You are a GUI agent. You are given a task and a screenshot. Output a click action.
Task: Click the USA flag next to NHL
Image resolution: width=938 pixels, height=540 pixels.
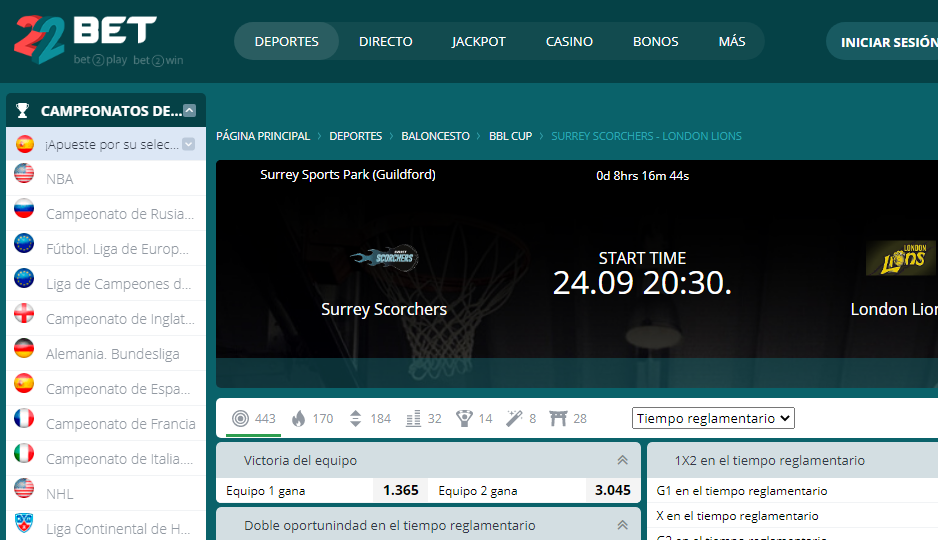(24, 488)
